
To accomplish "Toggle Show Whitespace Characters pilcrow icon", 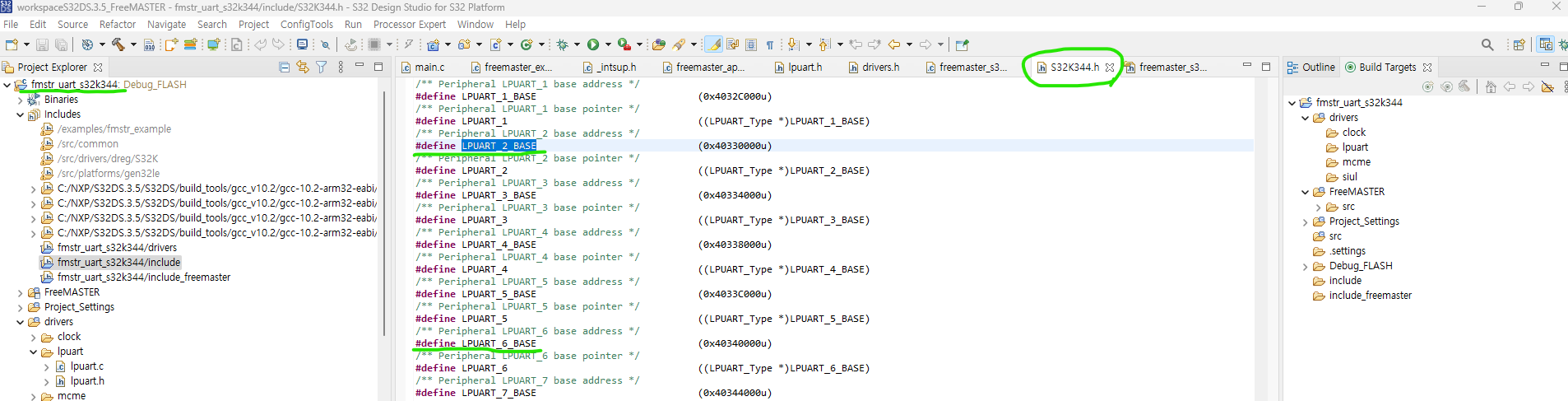I will click(770, 44).
